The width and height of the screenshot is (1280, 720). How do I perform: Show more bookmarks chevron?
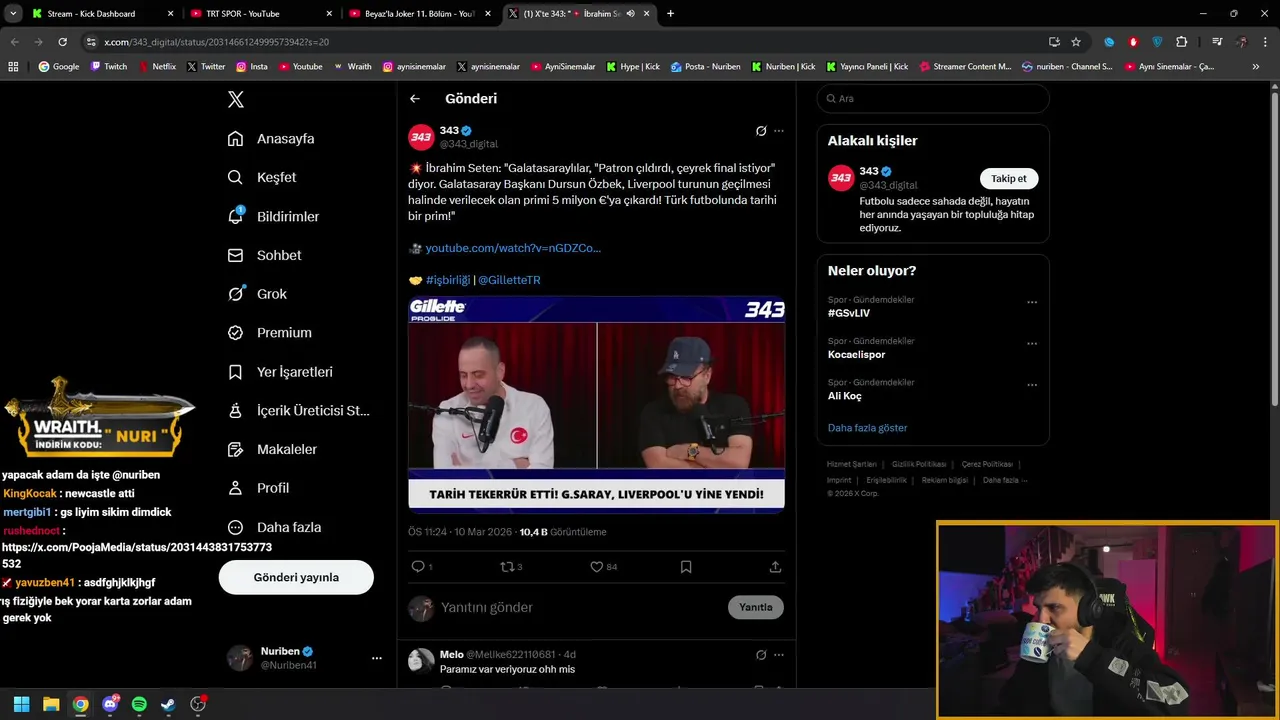[1256, 67]
